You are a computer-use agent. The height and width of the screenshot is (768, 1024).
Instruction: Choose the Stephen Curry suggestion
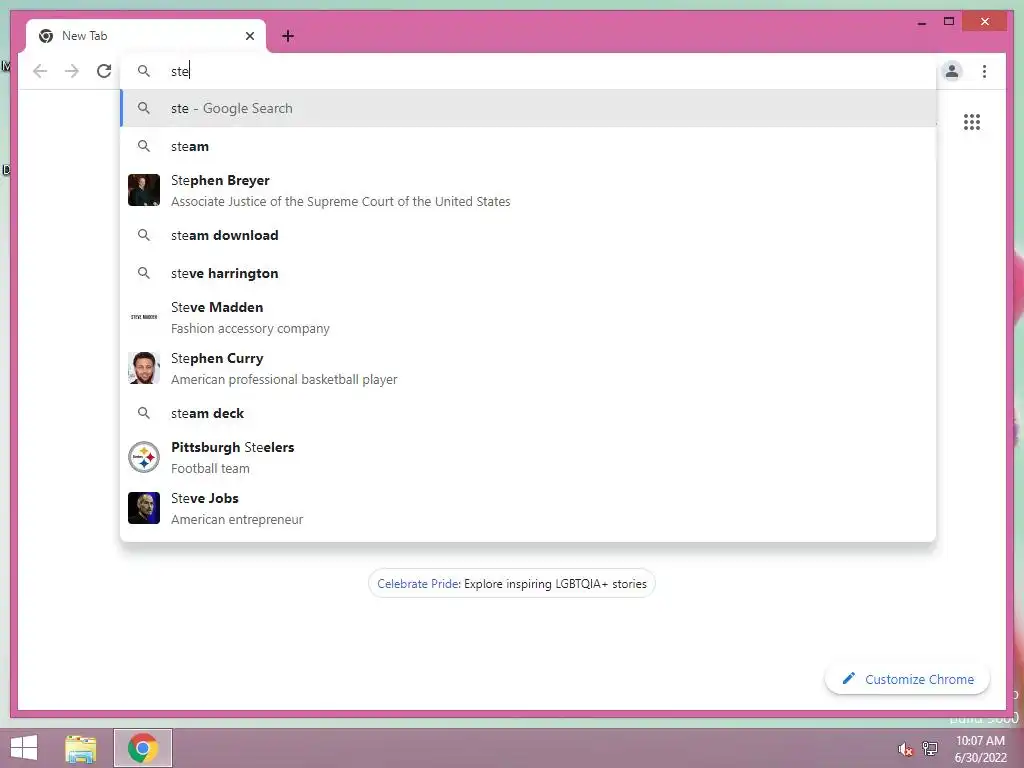pyautogui.click(x=528, y=368)
